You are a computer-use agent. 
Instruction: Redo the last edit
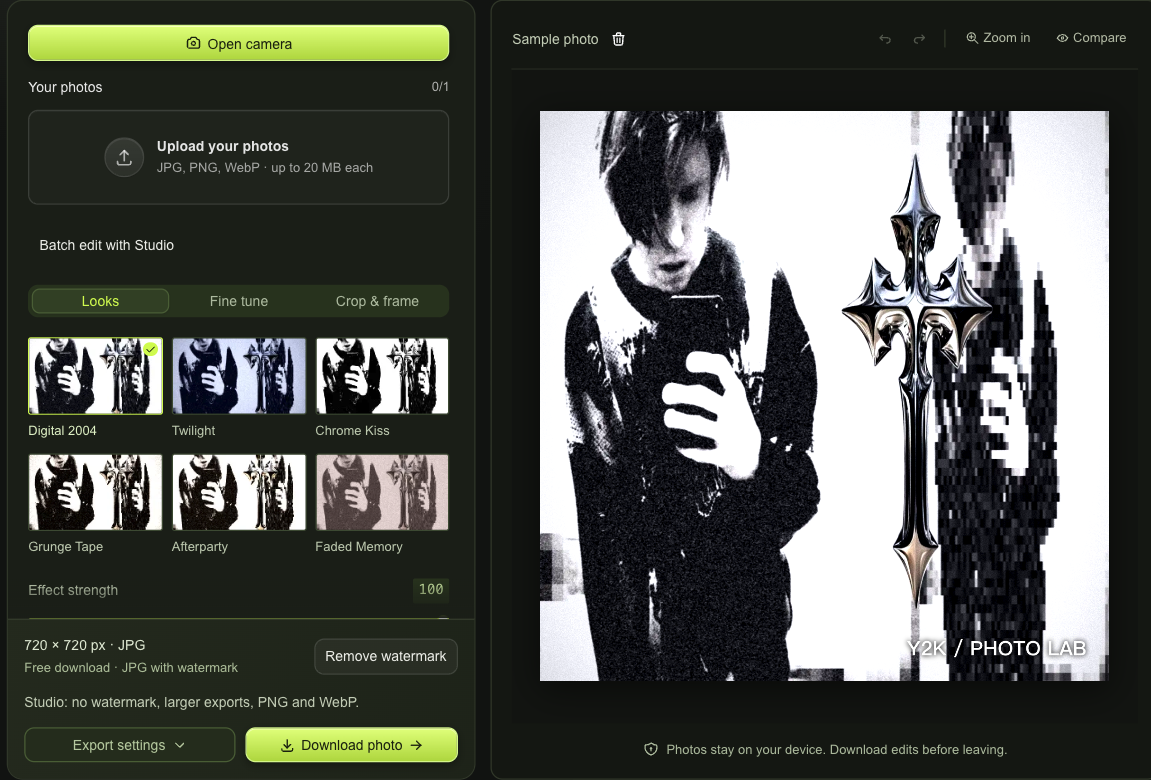(919, 39)
